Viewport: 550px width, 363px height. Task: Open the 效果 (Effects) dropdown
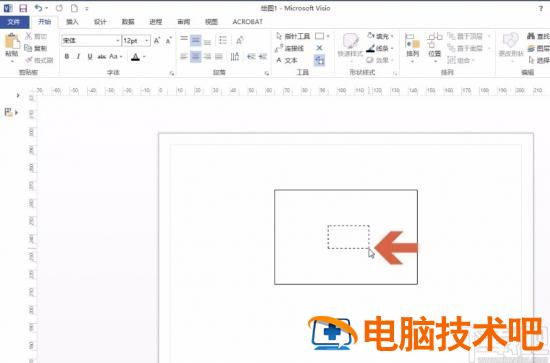click(x=380, y=60)
